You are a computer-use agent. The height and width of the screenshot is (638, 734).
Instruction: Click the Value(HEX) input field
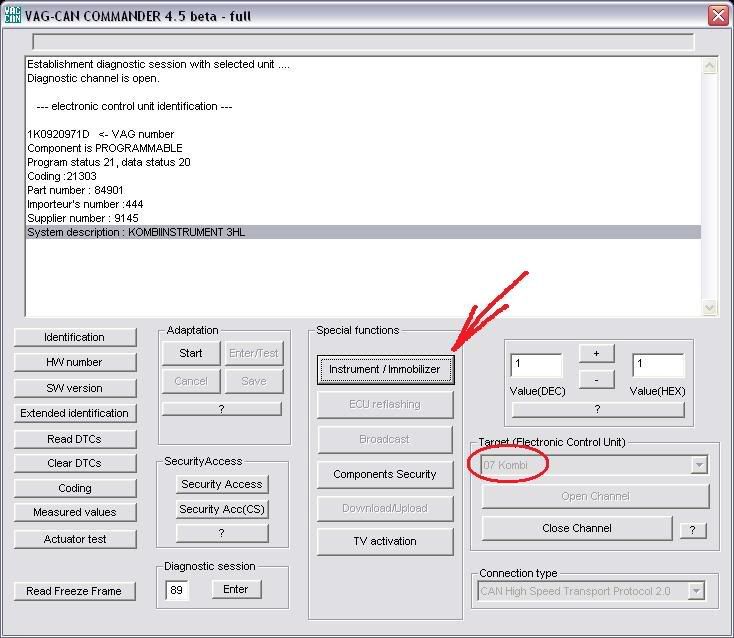(658, 365)
